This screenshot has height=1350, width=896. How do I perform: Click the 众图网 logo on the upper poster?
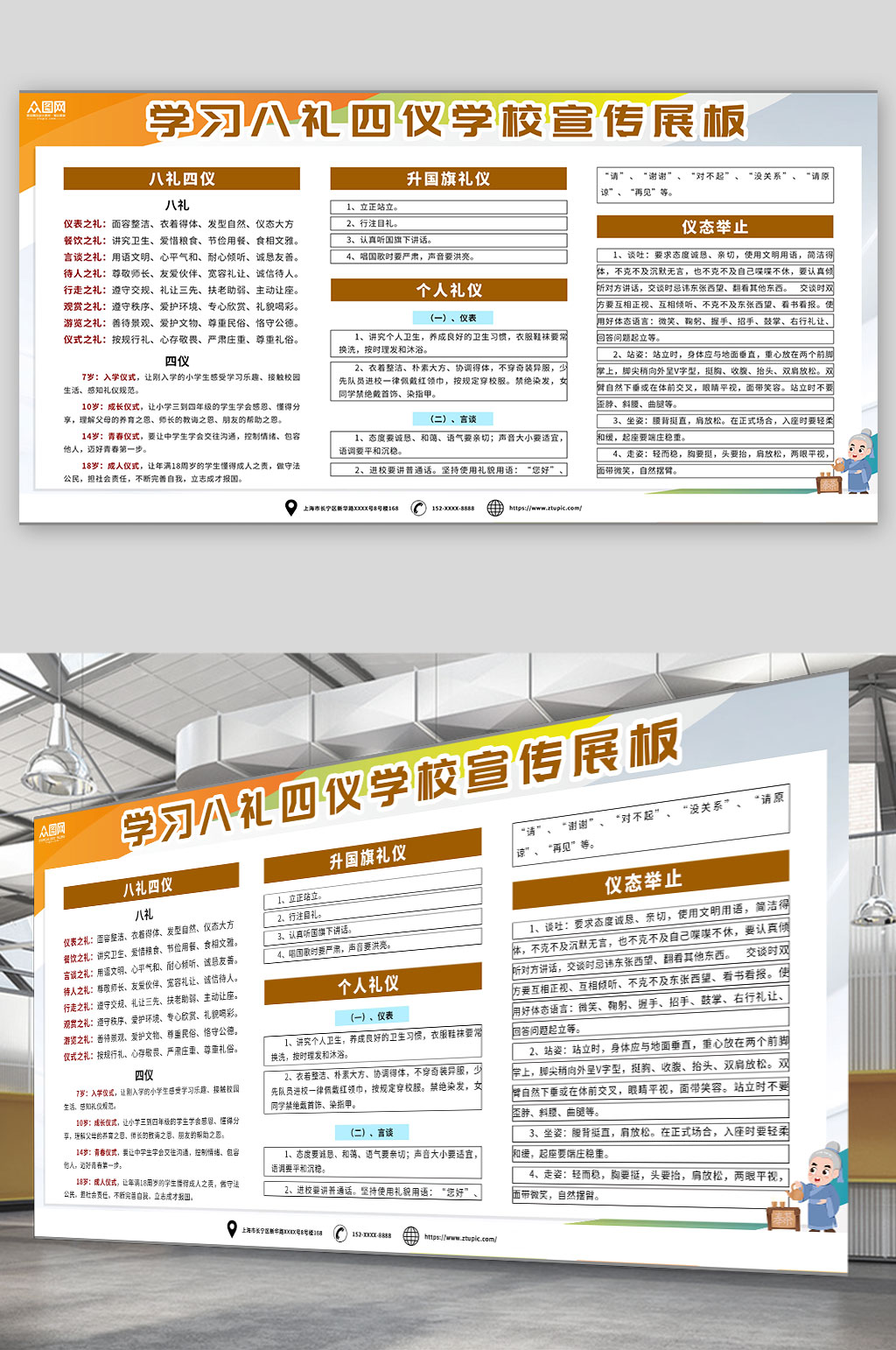46,109
